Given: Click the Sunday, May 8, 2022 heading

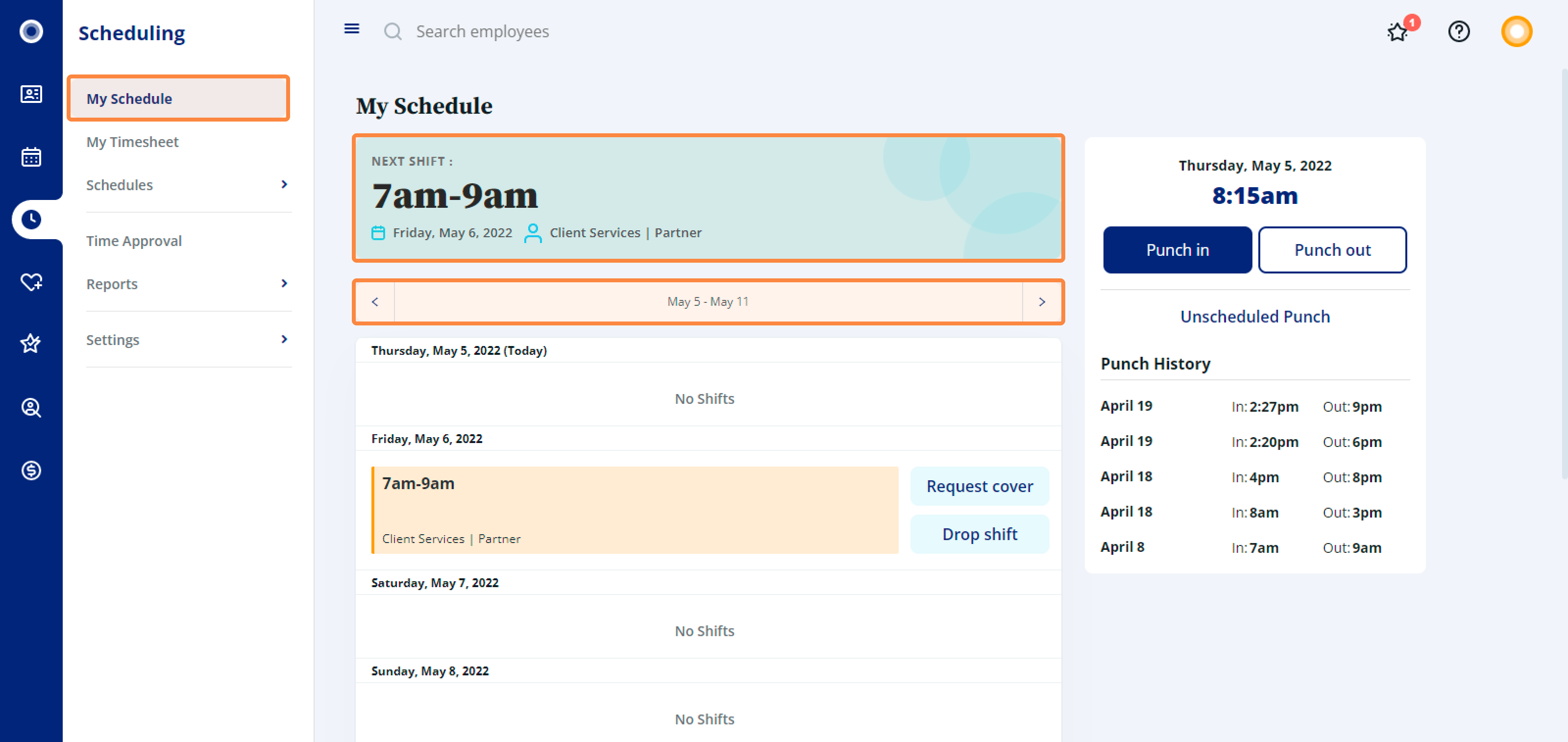Looking at the screenshot, I should (430, 671).
